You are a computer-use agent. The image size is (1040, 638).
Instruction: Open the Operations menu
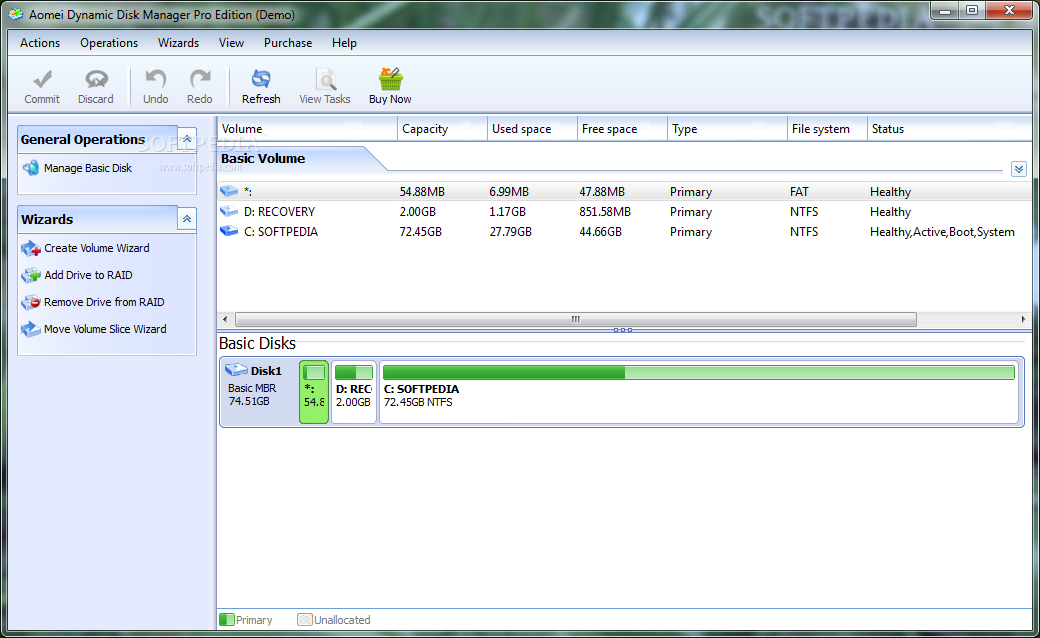tap(109, 42)
